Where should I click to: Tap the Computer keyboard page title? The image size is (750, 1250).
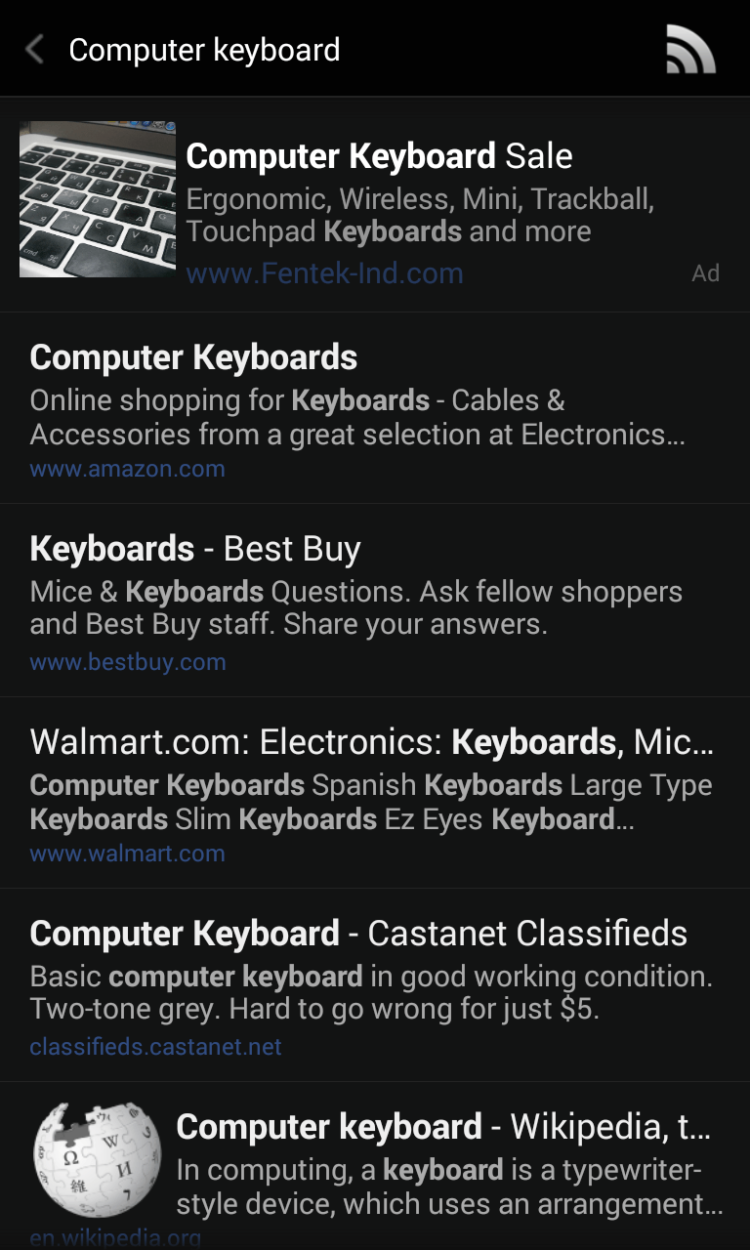click(204, 50)
